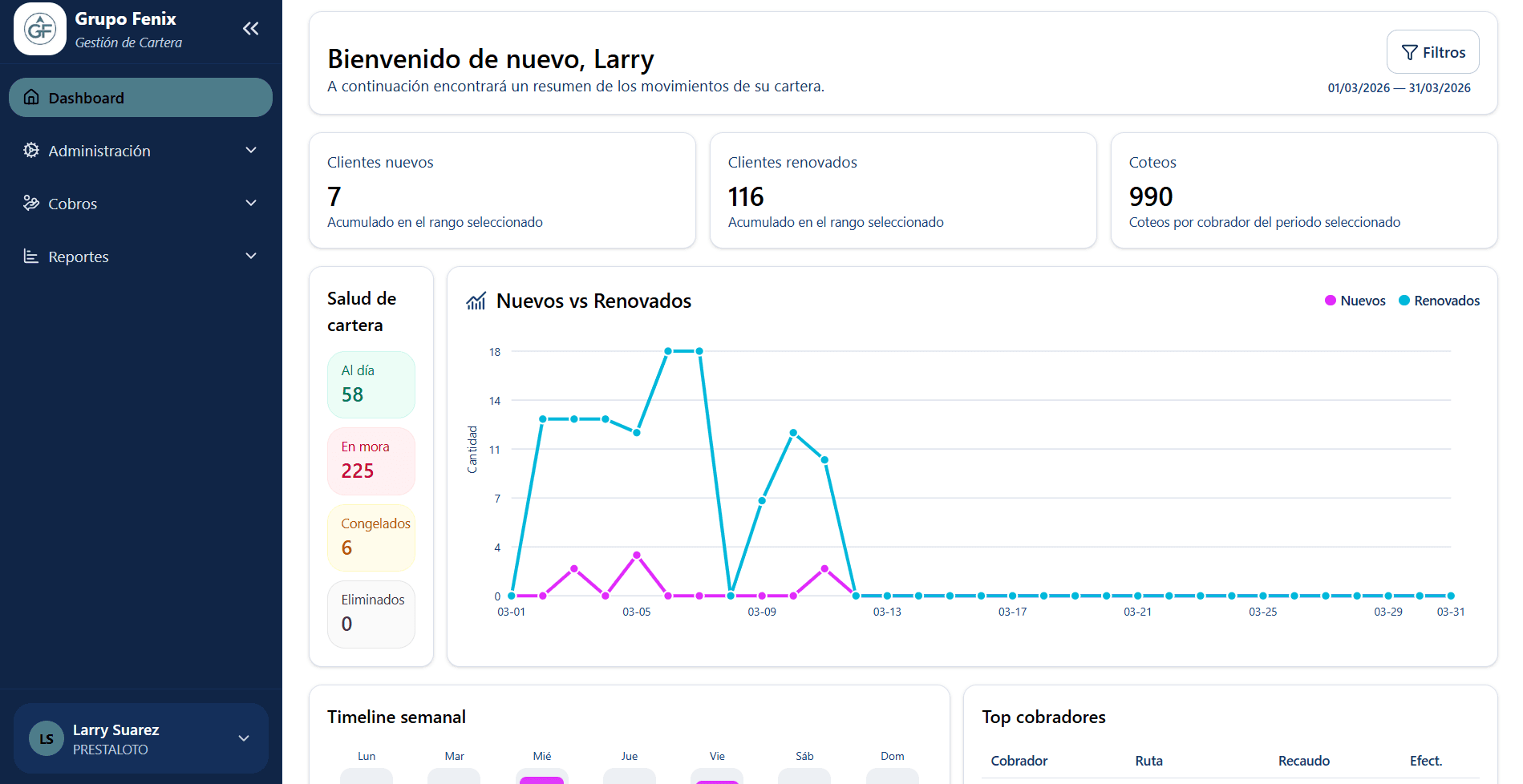Expand the Cobros menu chevron
The image size is (1523, 784).
(x=251, y=204)
